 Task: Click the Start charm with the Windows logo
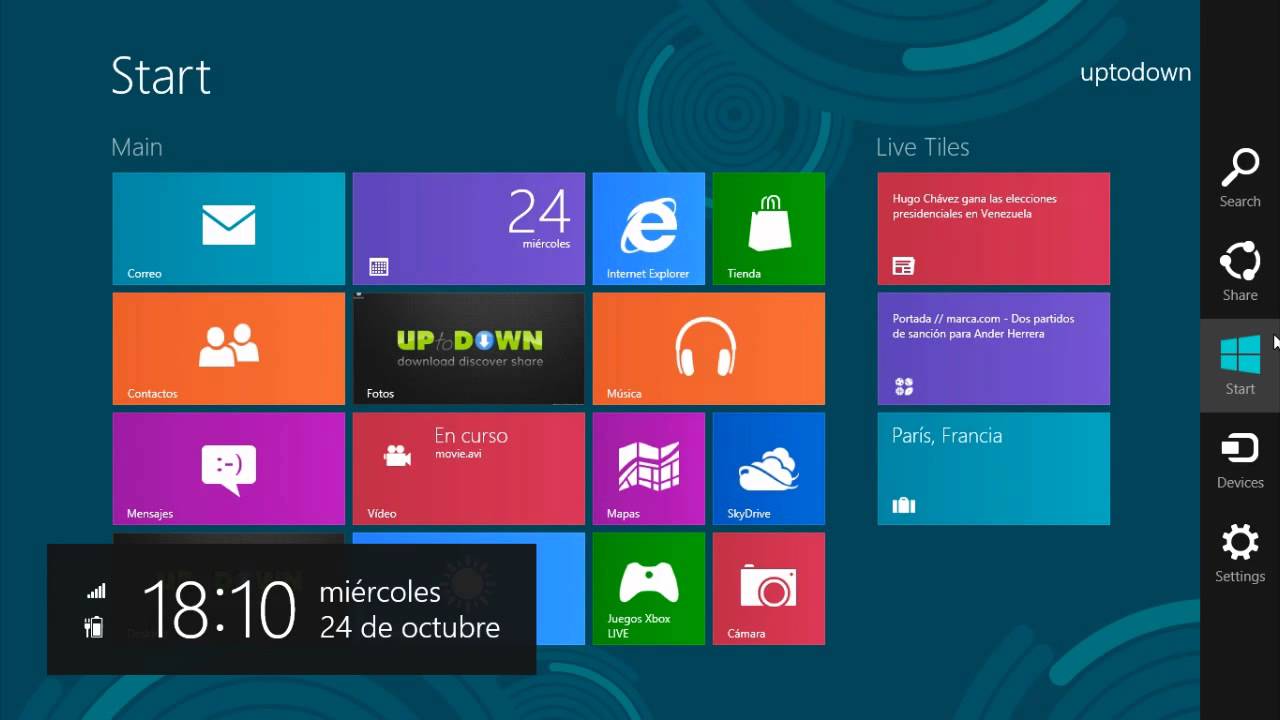(1240, 365)
